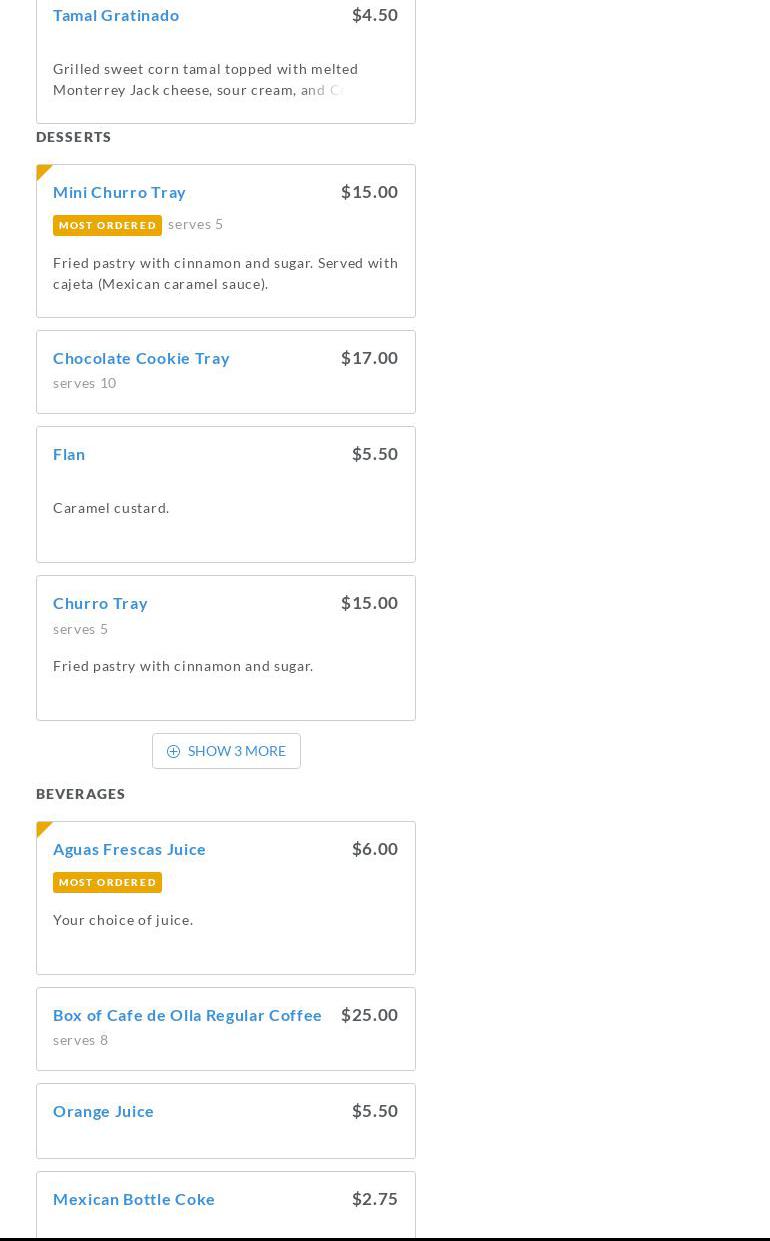Click the Caramel custard description card
770x1241 pixels.
[111, 508]
